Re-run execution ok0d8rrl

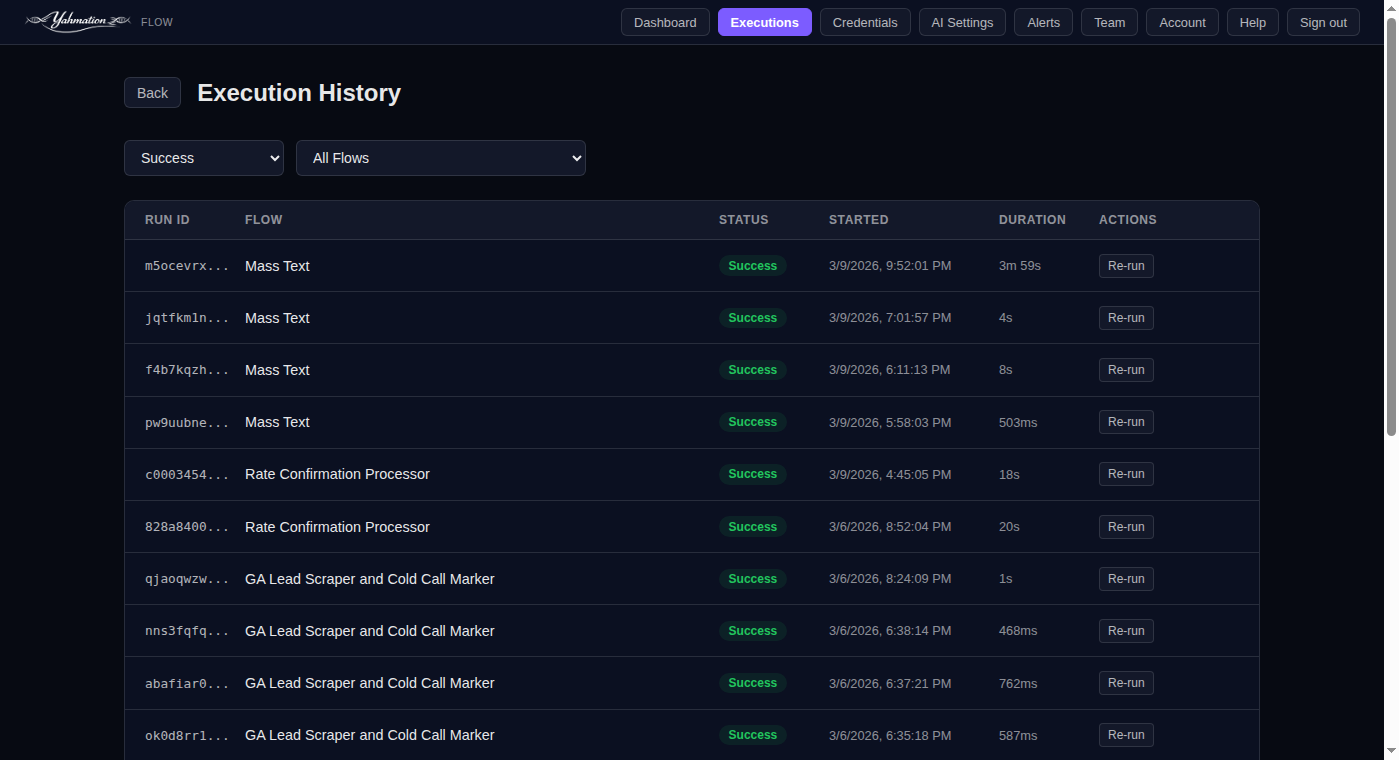coord(1126,735)
